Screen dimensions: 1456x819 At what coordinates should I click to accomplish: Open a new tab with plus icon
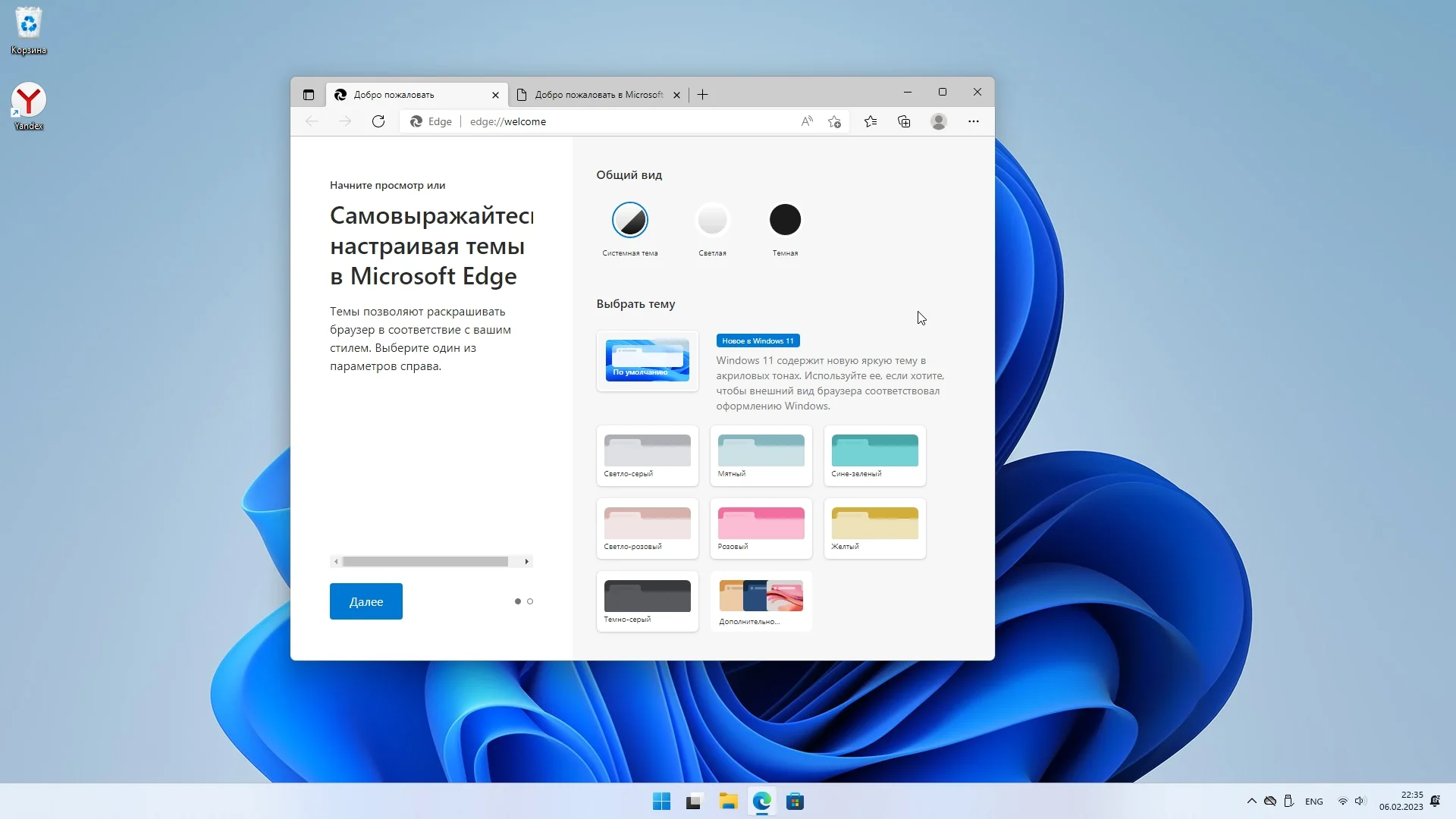coord(703,95)
